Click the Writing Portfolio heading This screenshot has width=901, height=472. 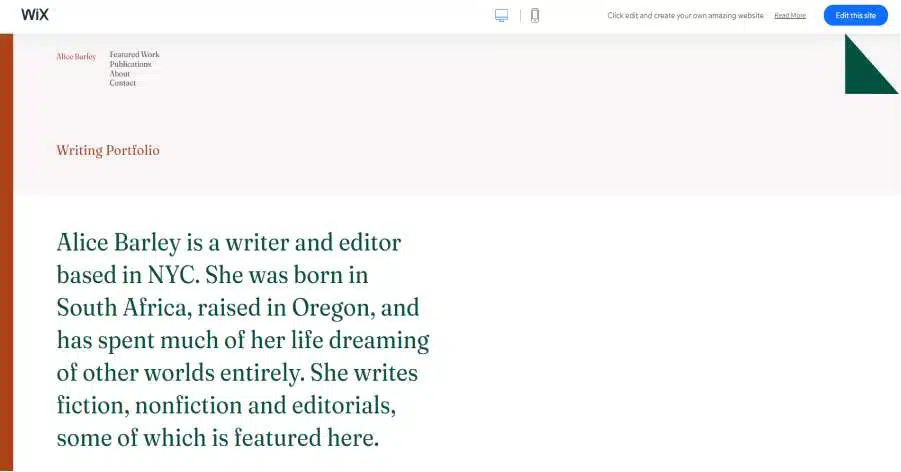(x=108, y=151)
